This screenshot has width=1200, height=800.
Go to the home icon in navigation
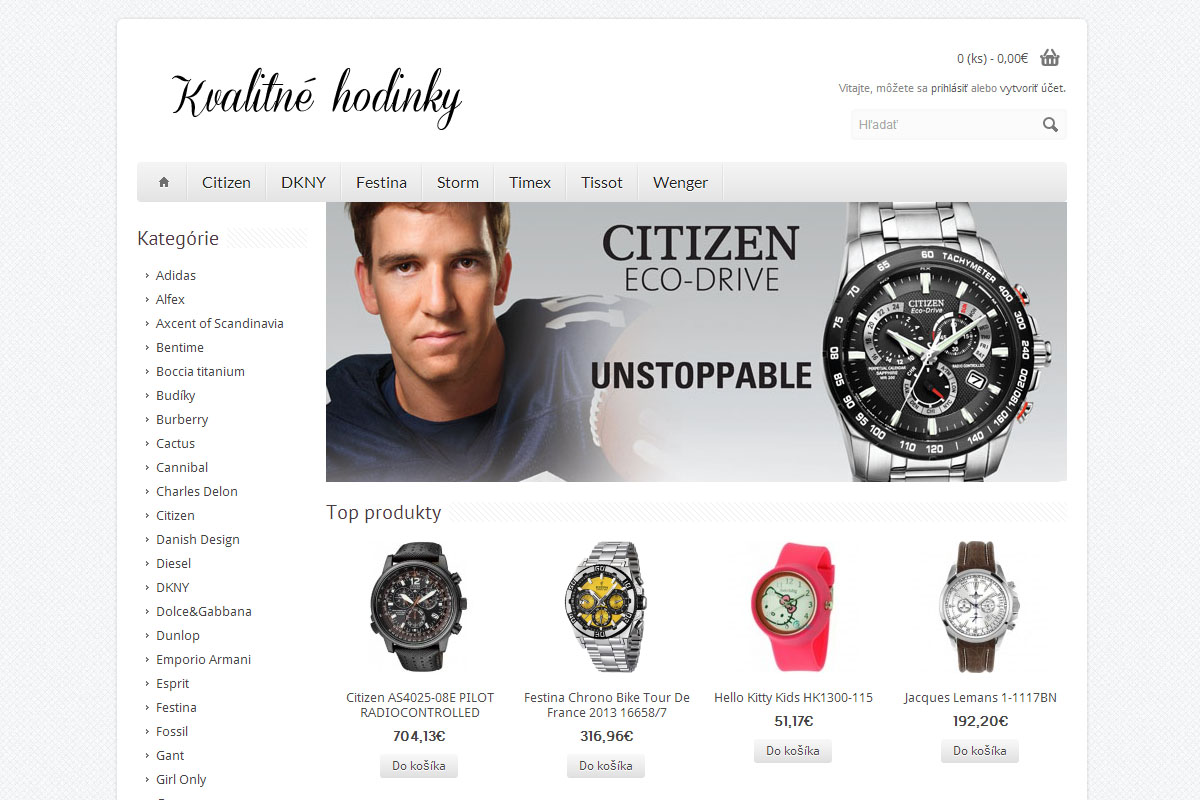pyautogui.click(x=164, y=182)
